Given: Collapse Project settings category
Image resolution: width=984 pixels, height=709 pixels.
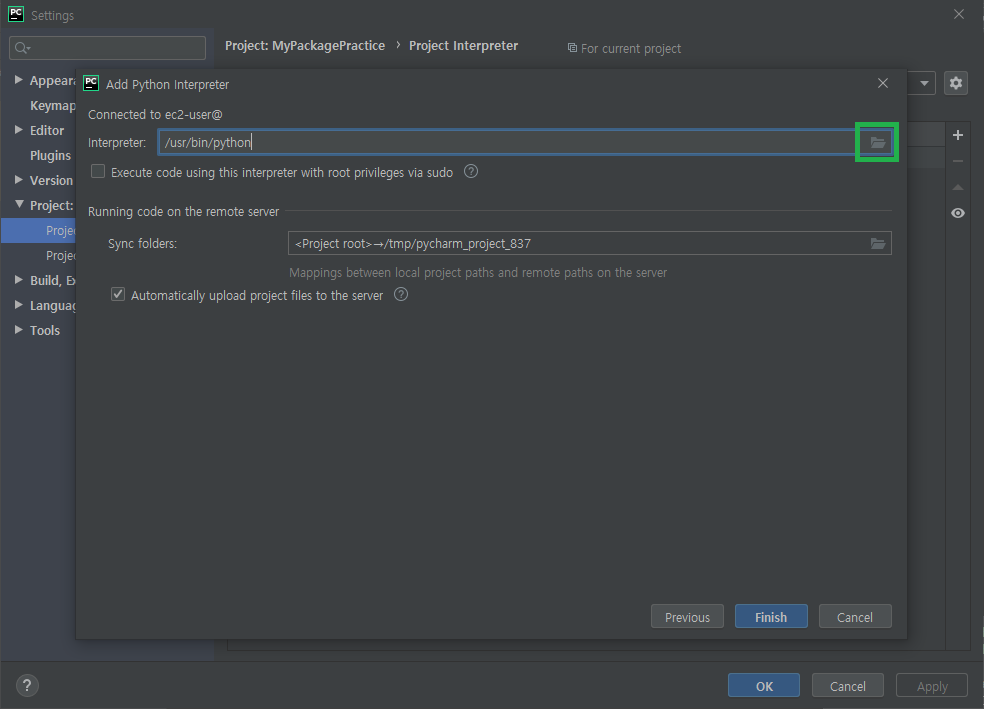Looking at the screenshot, I should coord(19,205).
